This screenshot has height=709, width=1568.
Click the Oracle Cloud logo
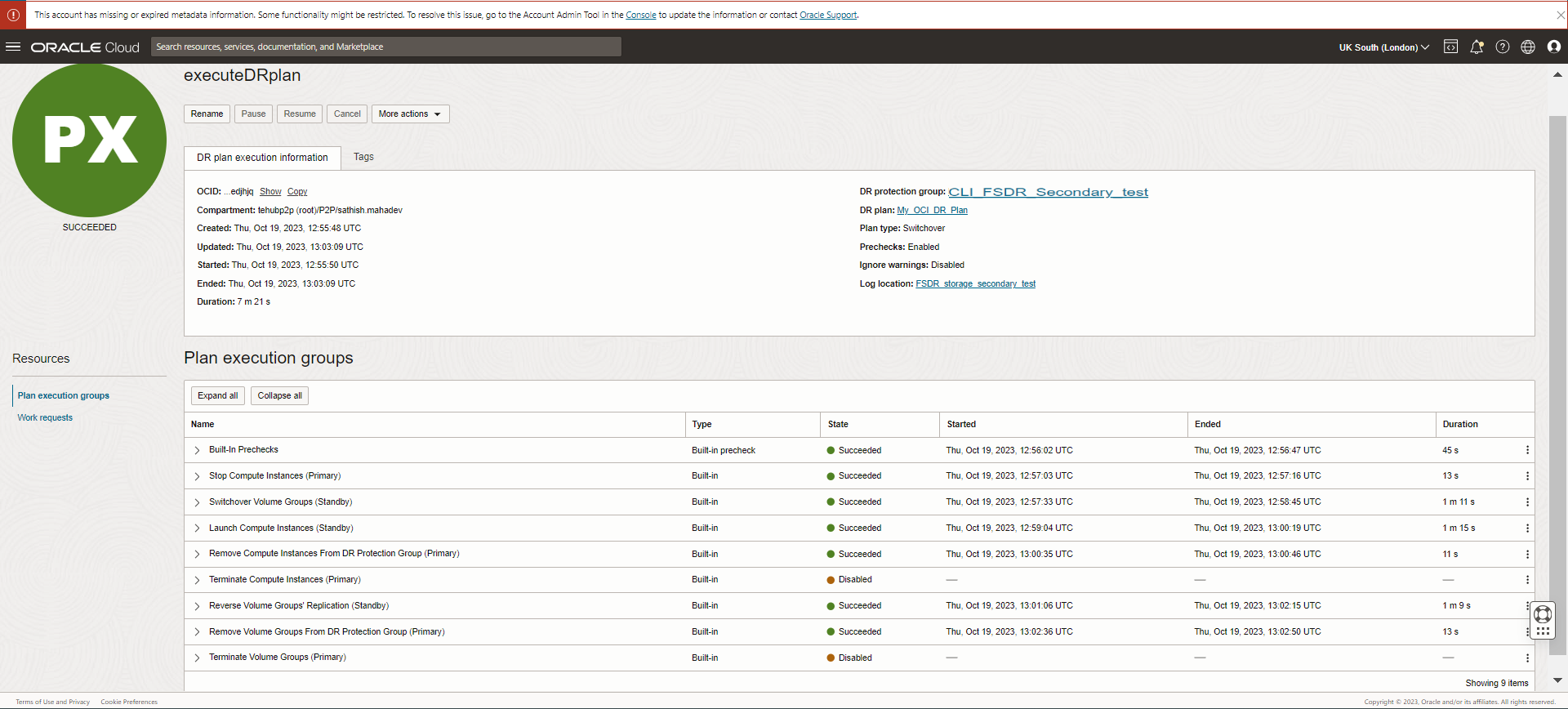pyautogui.click(x=85, y=47)
